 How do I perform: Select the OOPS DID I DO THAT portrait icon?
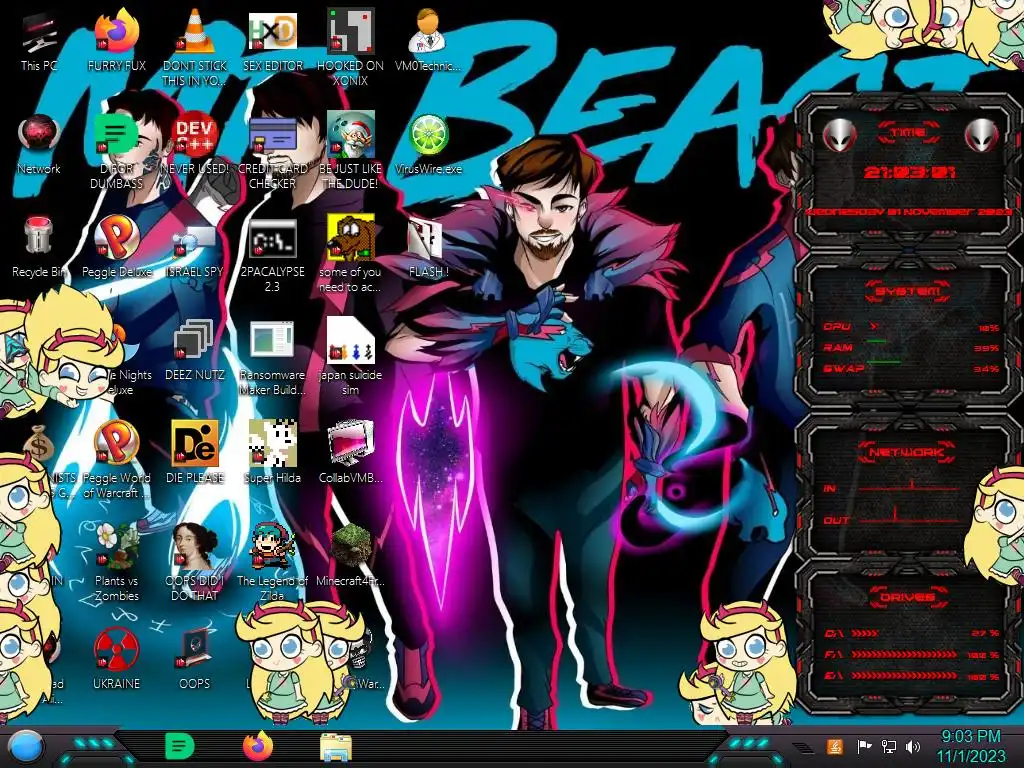195,563
